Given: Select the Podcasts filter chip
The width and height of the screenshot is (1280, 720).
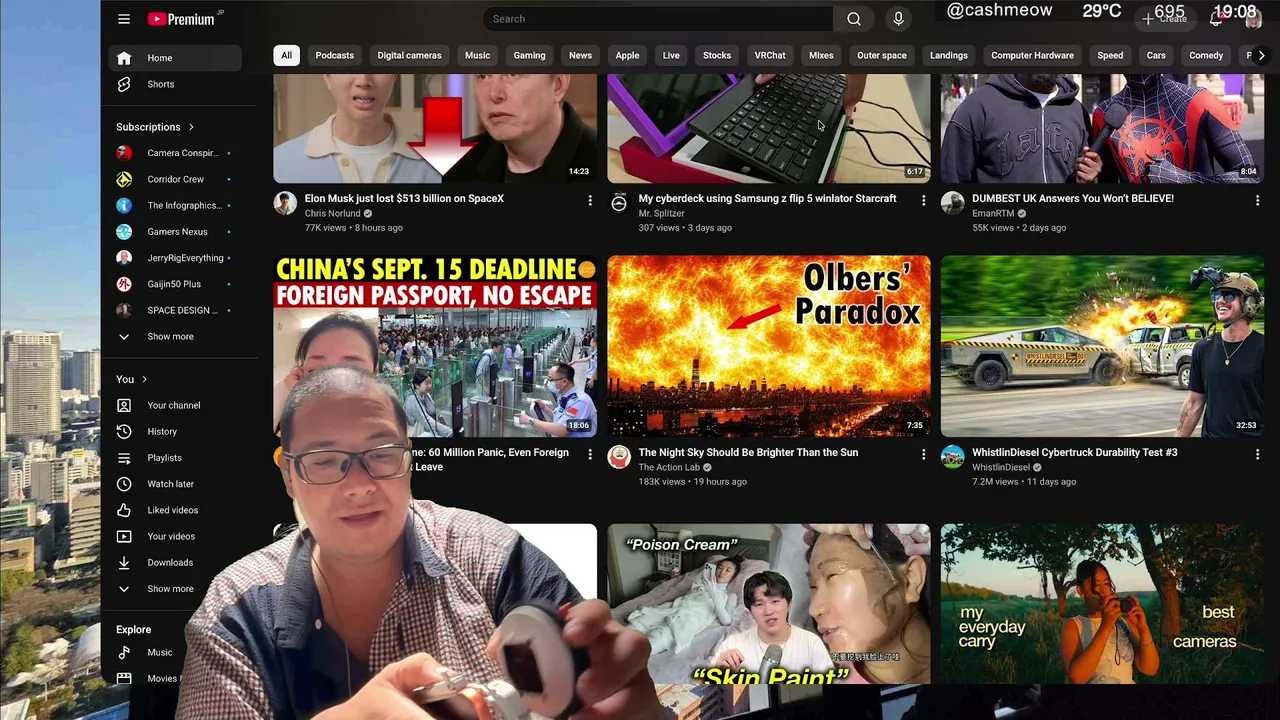Looking at the screenshot, I should pos(335,55).
